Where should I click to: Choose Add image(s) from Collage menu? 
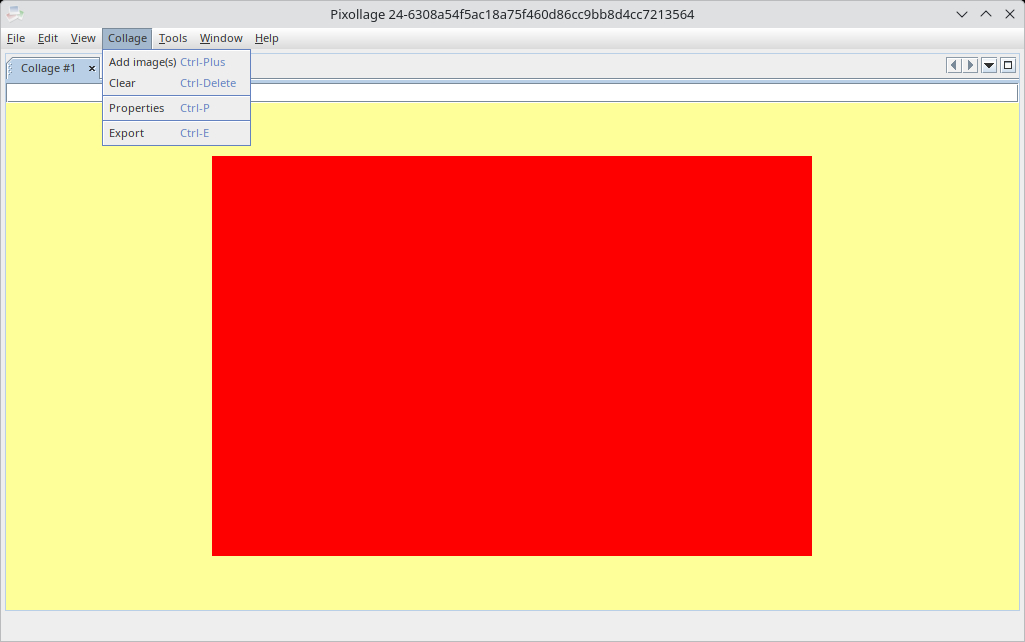click(x=142, y=62)
